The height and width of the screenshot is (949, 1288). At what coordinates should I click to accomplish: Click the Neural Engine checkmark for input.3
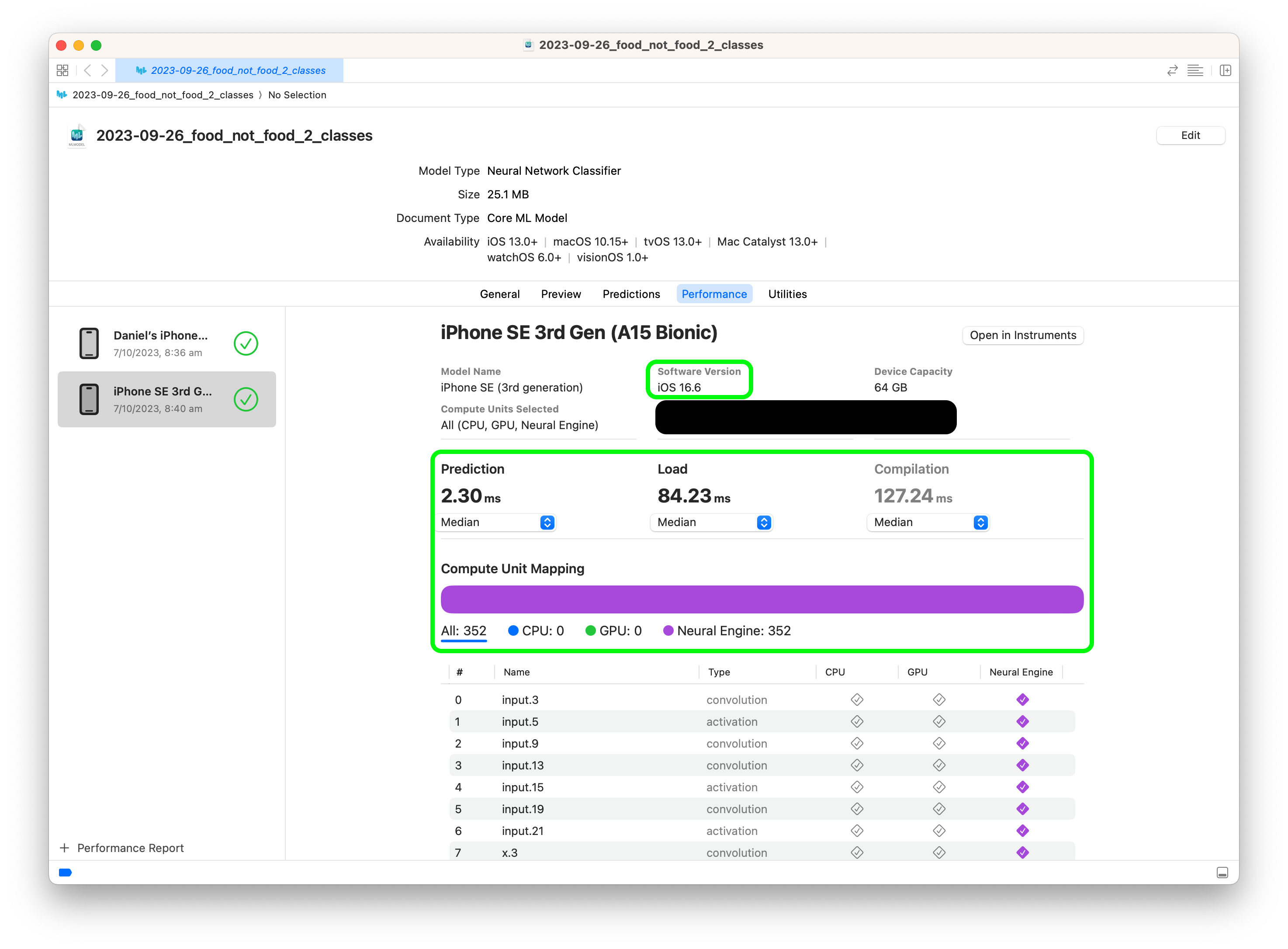coord(1022,700)
